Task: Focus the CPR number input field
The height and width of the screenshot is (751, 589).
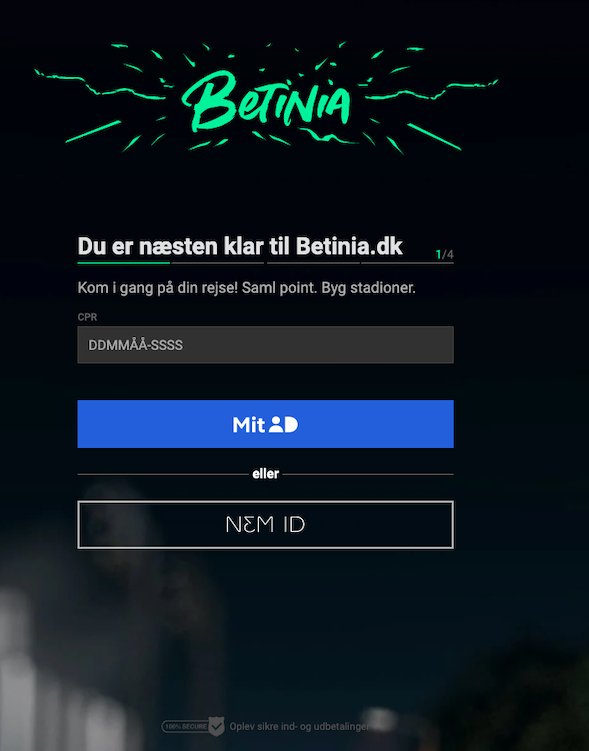Action: pyautogui.click(x=265, y=345)
